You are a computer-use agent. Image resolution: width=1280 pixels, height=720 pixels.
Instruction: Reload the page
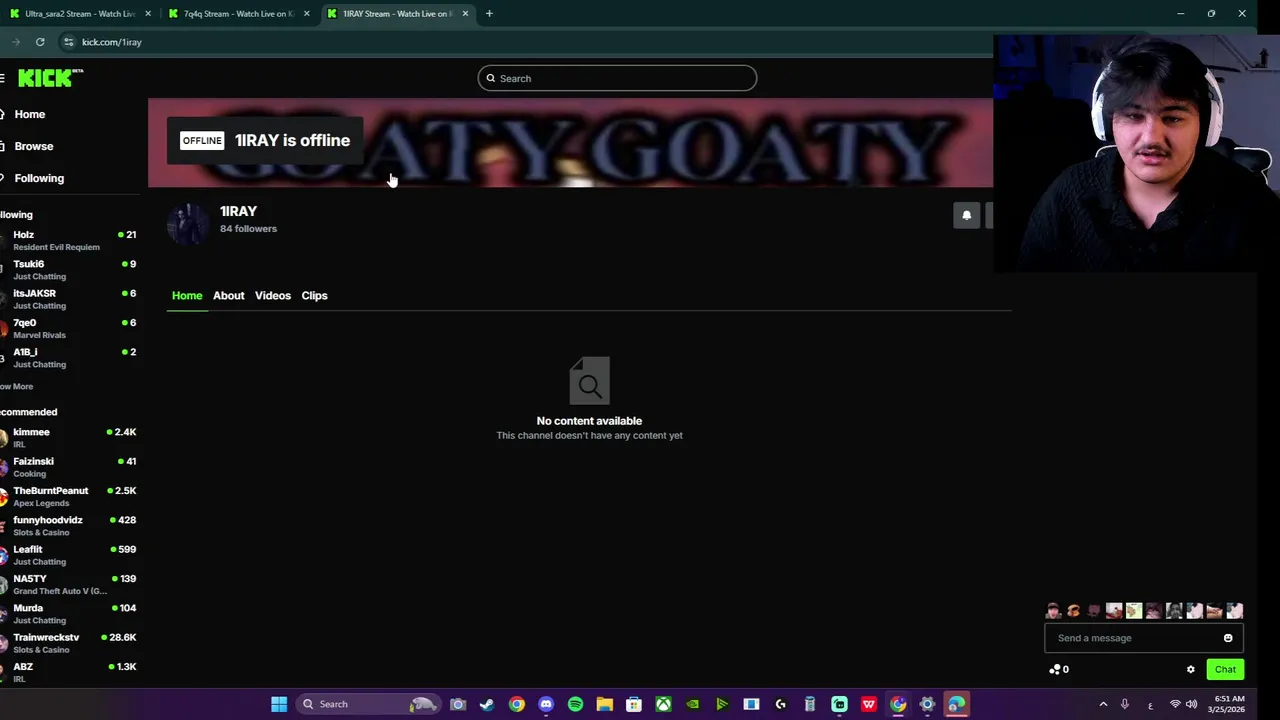tap(40, 42)
